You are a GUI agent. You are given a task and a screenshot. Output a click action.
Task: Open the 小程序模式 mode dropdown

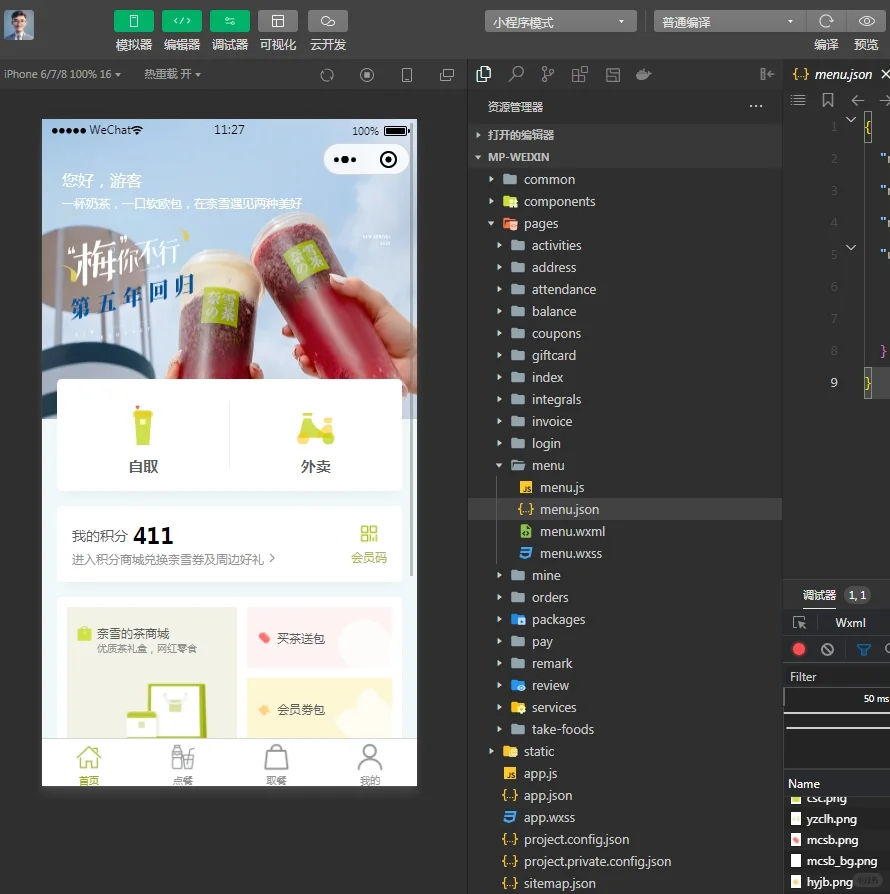(560, 22)
